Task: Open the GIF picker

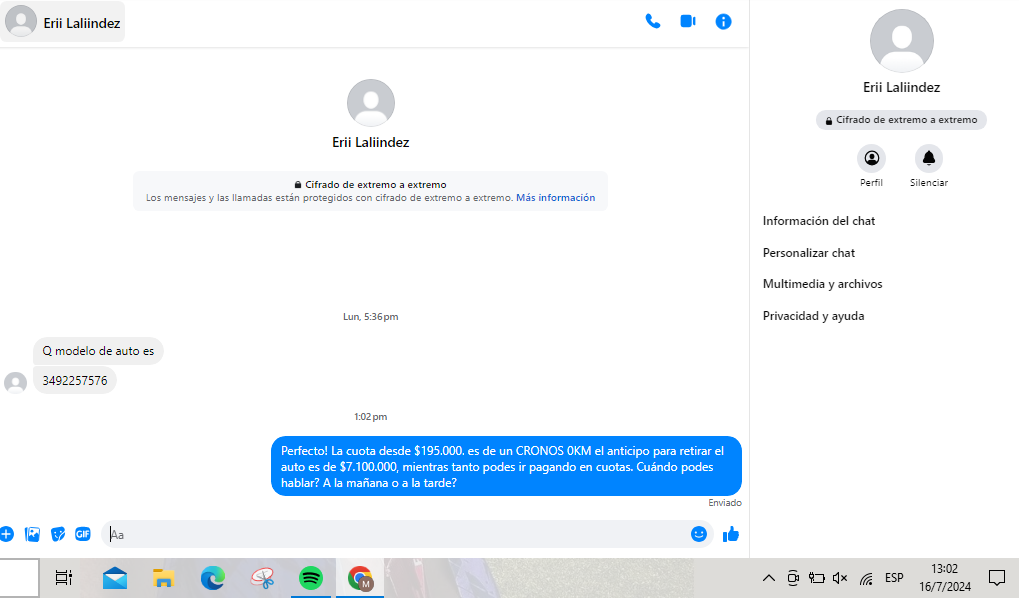Action: 83,534
